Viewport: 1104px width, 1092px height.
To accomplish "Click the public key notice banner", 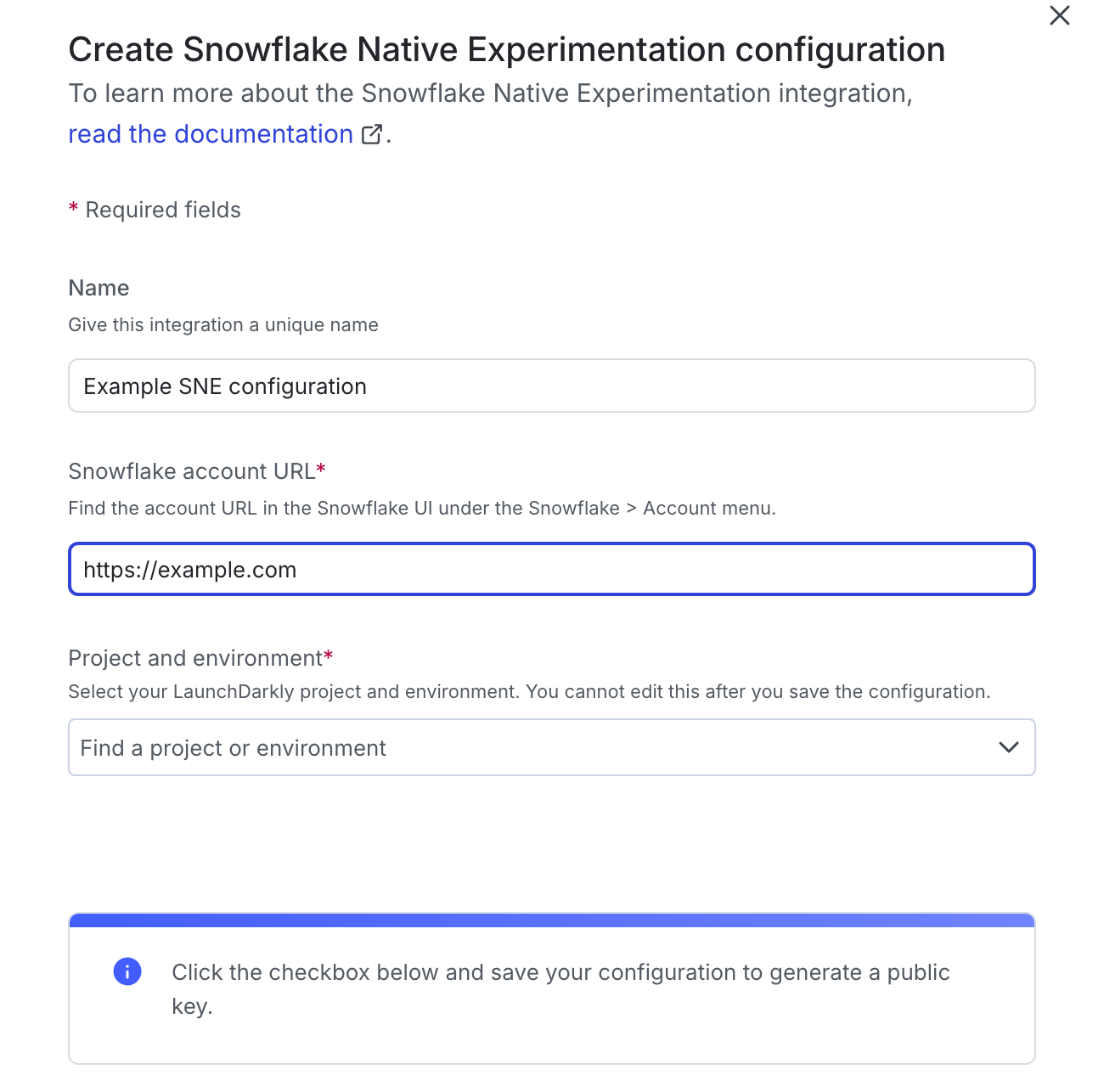I will point(552,988).
